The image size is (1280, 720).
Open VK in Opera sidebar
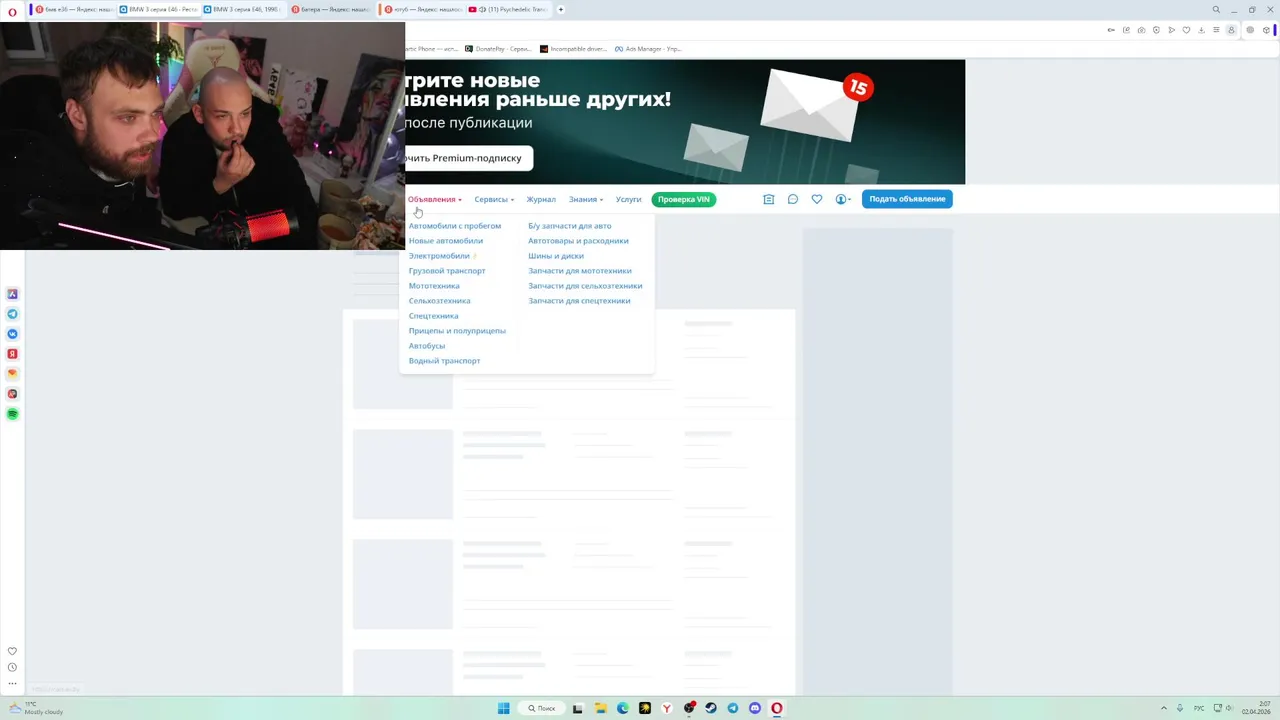(x=12, y=334)
